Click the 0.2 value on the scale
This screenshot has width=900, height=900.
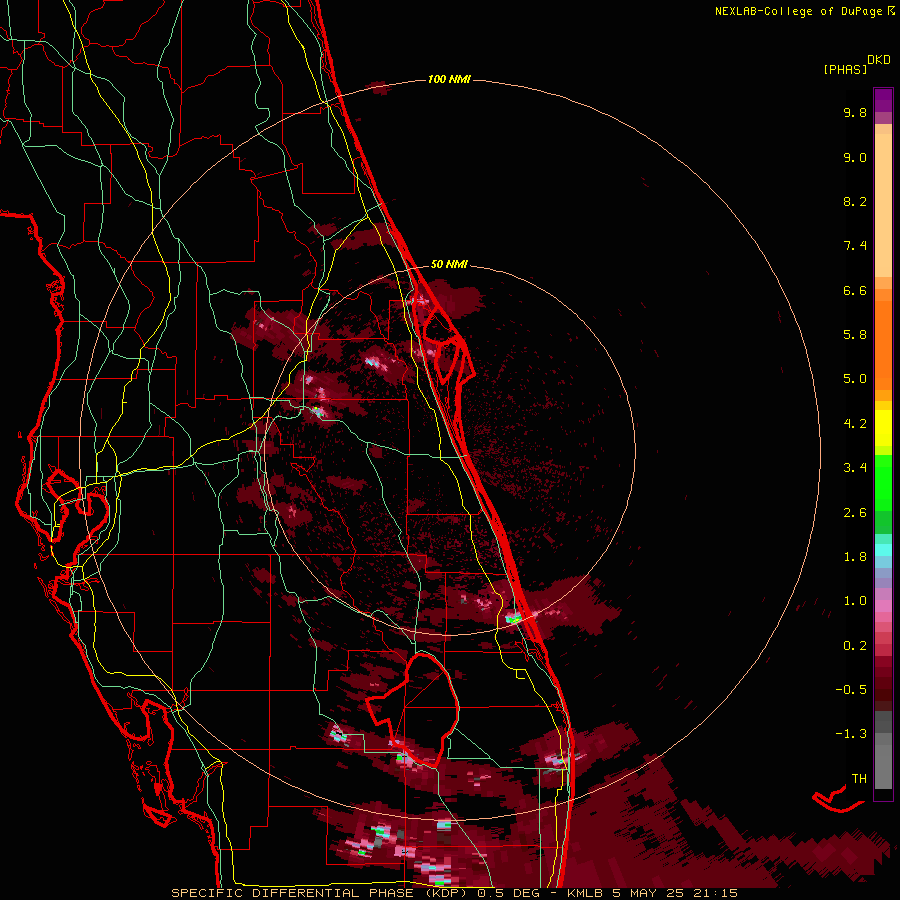tap(855, 646)
